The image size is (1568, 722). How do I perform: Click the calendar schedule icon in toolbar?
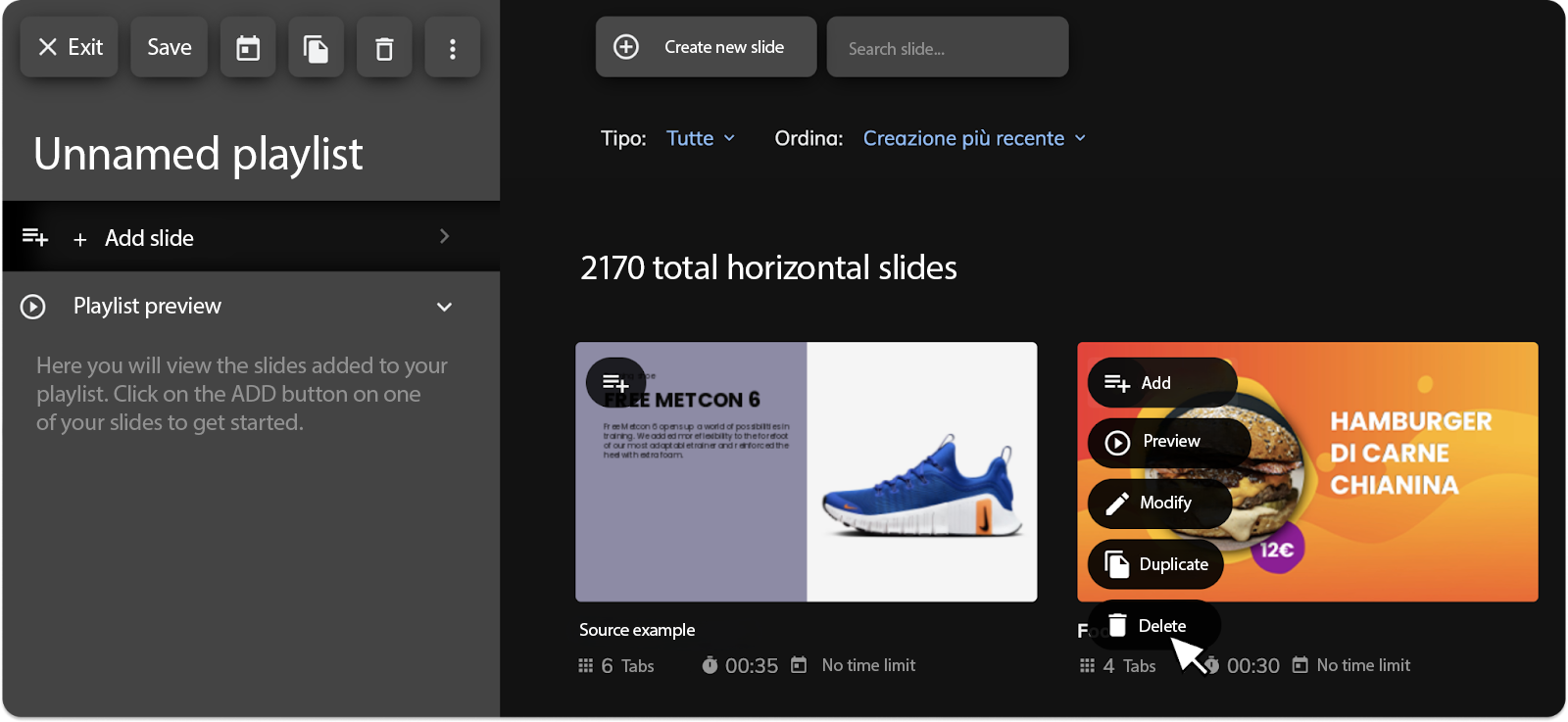click(x=248, y=47)
